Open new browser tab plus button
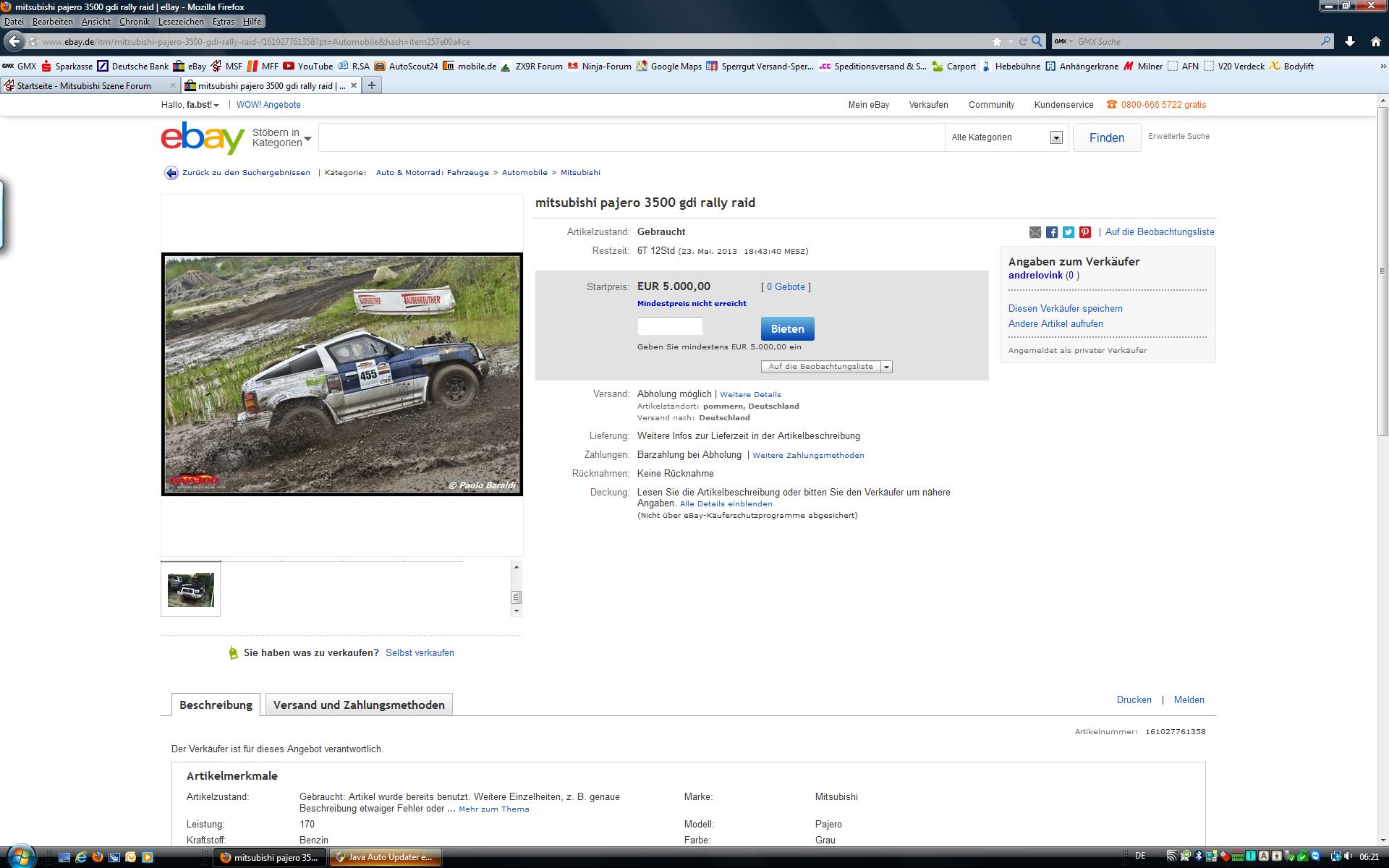This screenshot has width=1389, height=868. (372, 85)
